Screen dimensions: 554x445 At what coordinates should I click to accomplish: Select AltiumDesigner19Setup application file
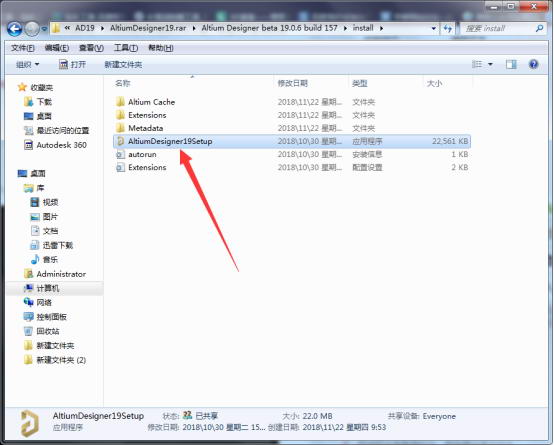(292, 141)
